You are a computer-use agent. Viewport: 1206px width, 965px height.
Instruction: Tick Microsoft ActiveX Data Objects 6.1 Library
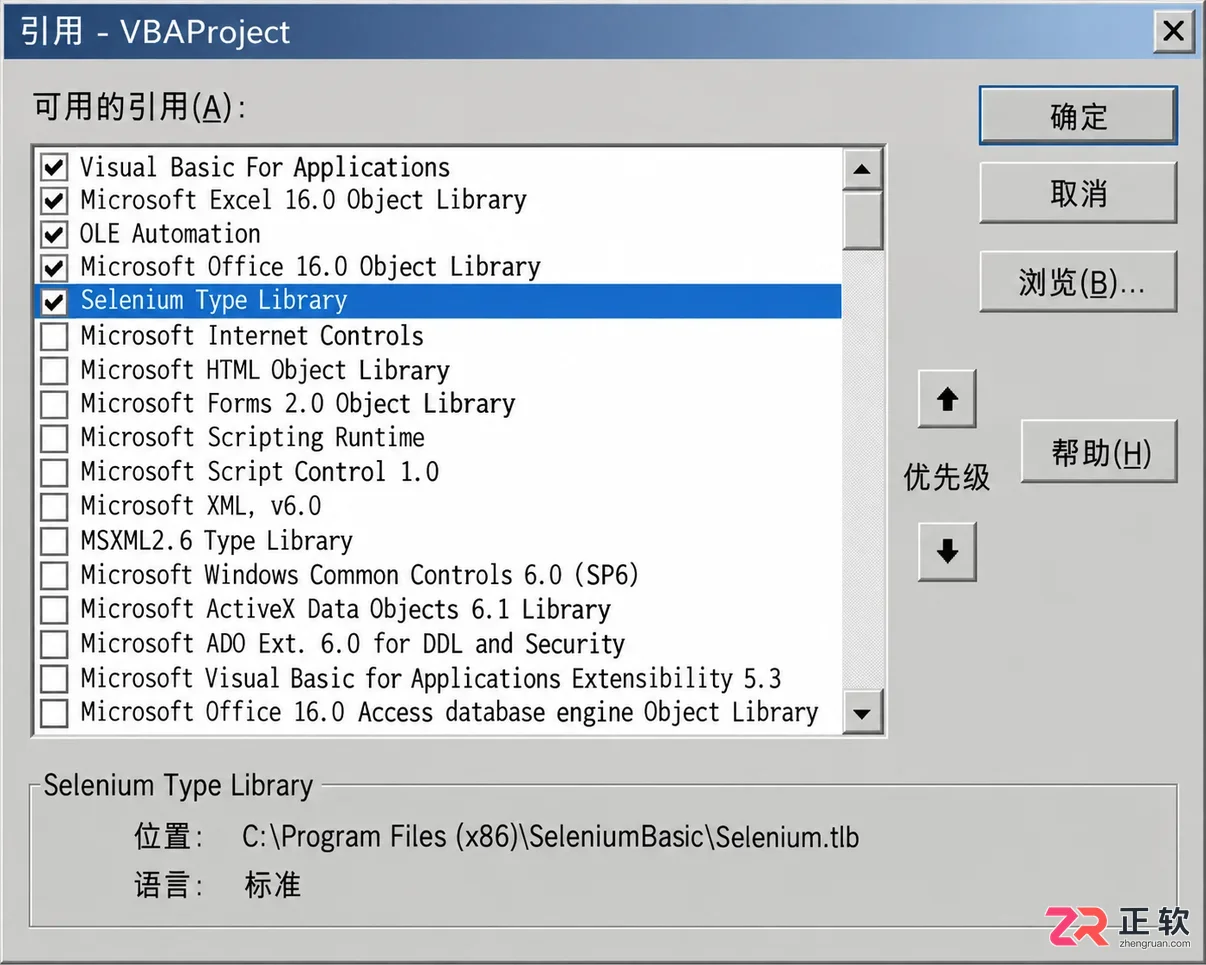pyautogui.click(x=54, y=609)
